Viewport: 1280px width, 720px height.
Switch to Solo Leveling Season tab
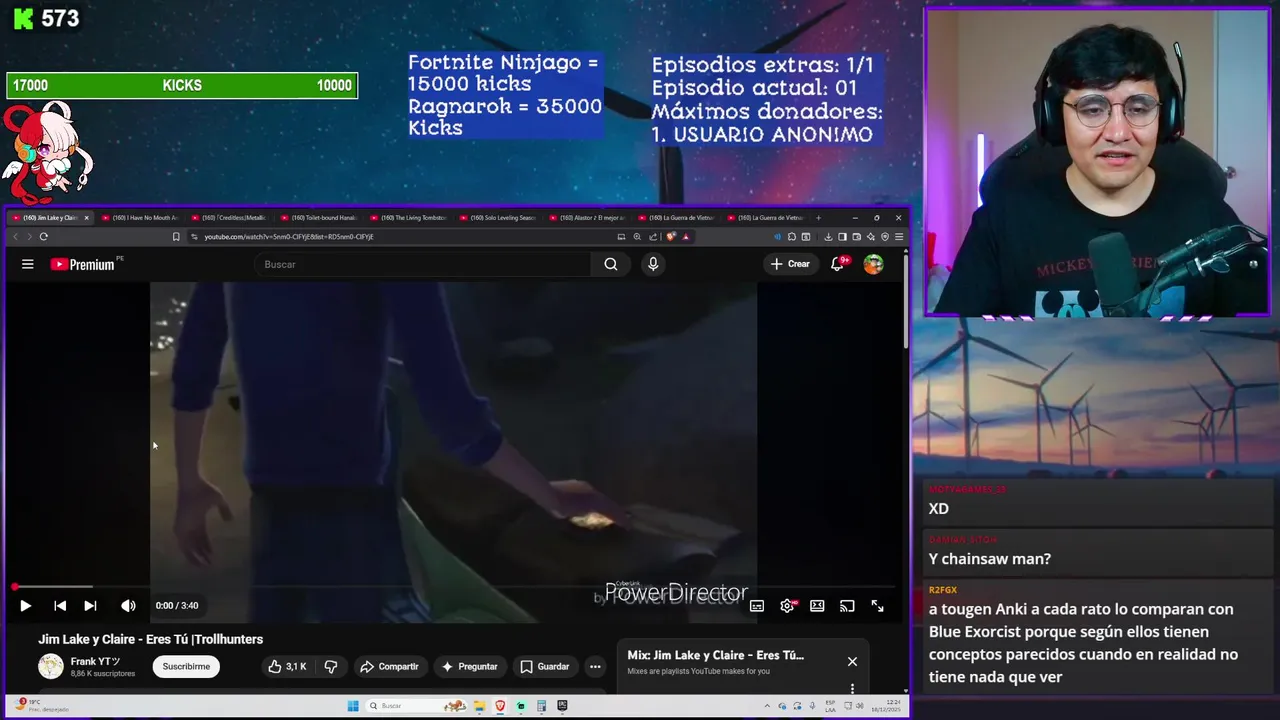[x=497, y=218]
